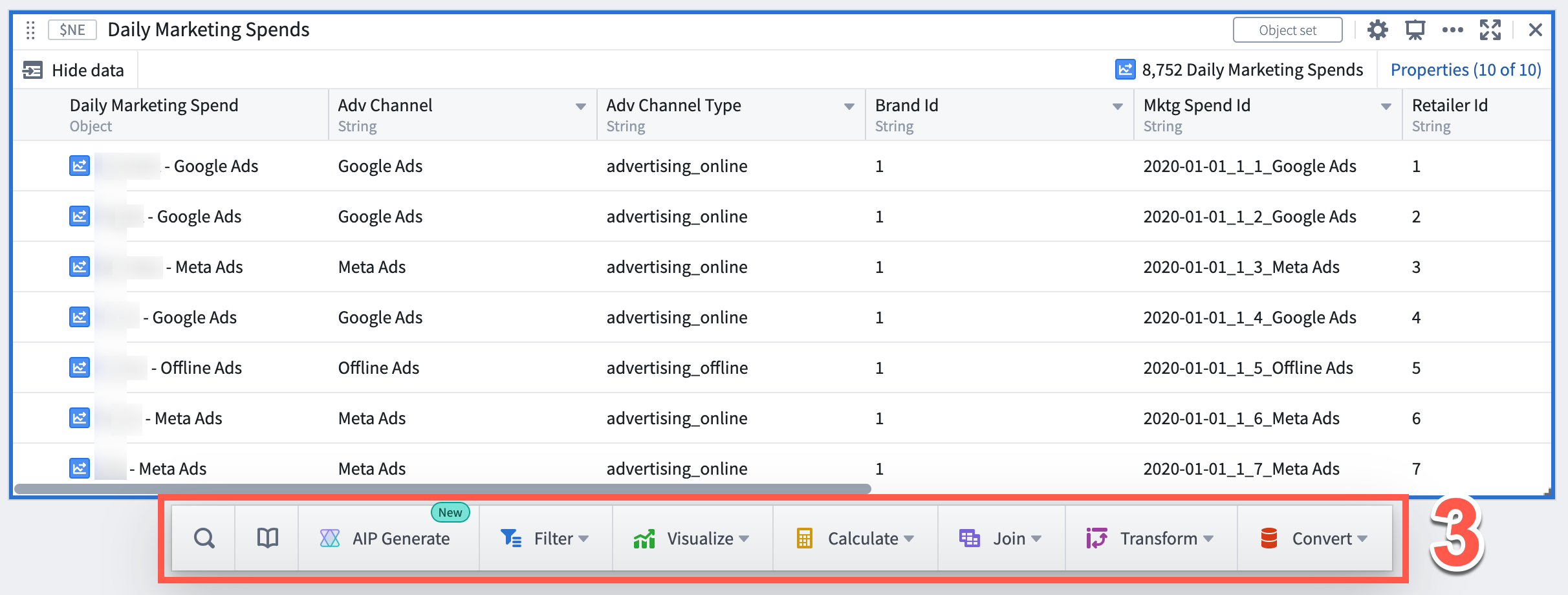Viewport: 1568px width, 595px height.
Task: Open Adv Channel column dropdown arrow
Action: pyautogui.click(x=580, y=107)
